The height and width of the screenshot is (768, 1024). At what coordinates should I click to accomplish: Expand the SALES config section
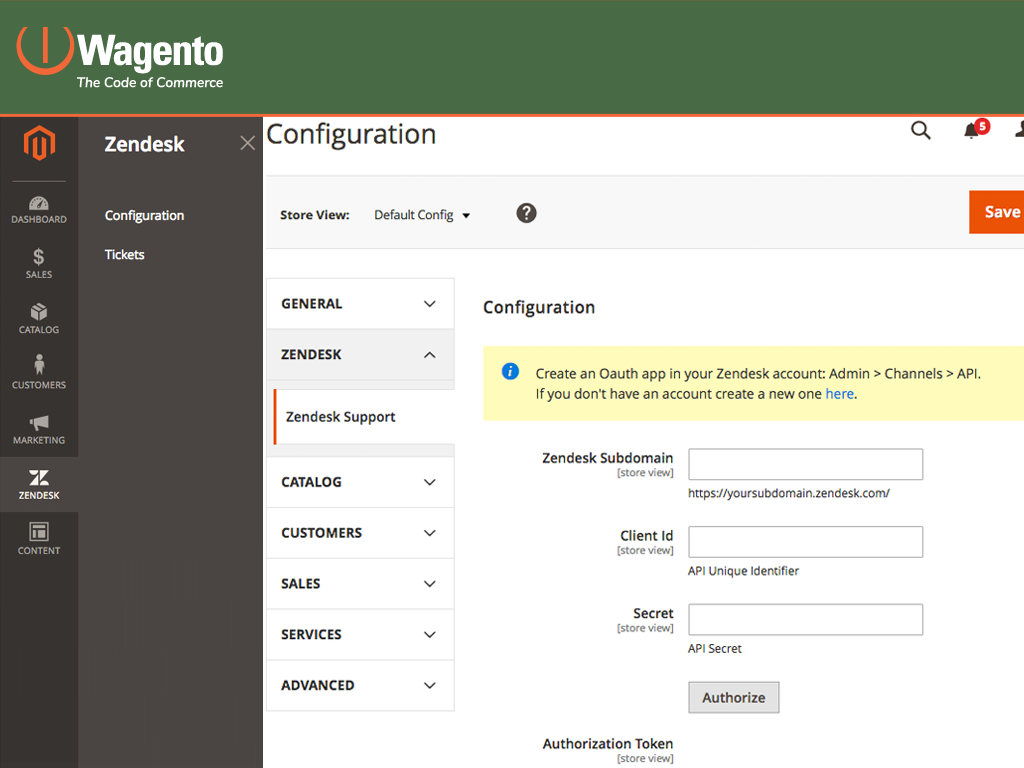tap(360, 584)
